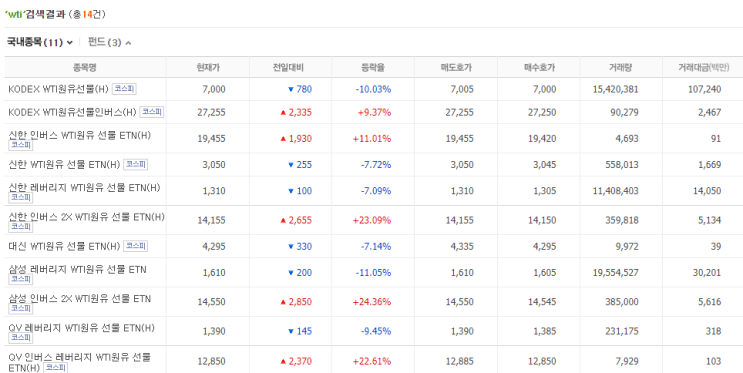Click the 매수호가 column header

coord(539,67)
